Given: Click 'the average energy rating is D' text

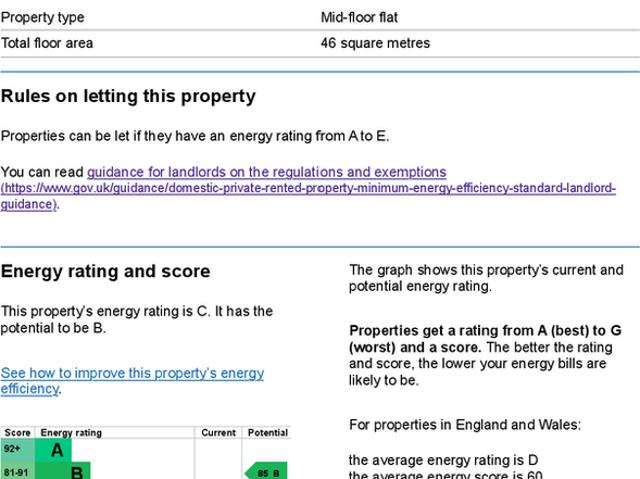Looking at the screenshot, I should point(443,460).
